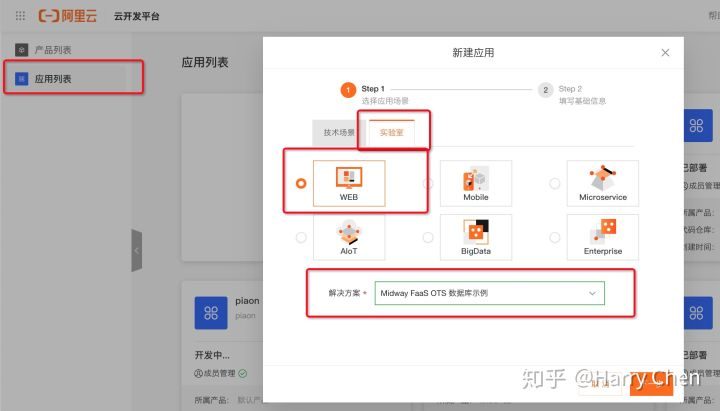Click the Step 2 circle indicator

(546, 90)
